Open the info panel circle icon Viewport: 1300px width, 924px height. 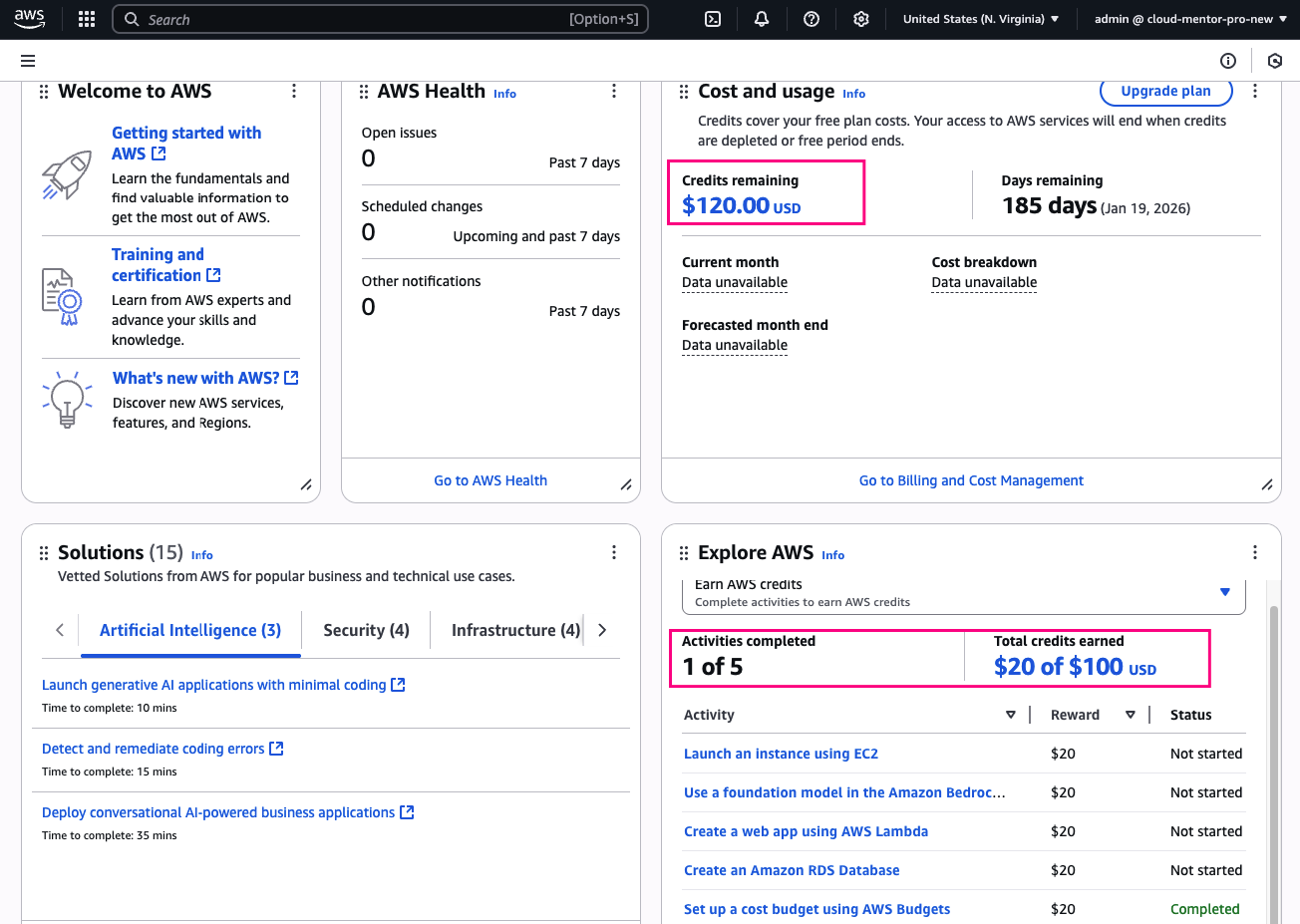click(1228, 61)
